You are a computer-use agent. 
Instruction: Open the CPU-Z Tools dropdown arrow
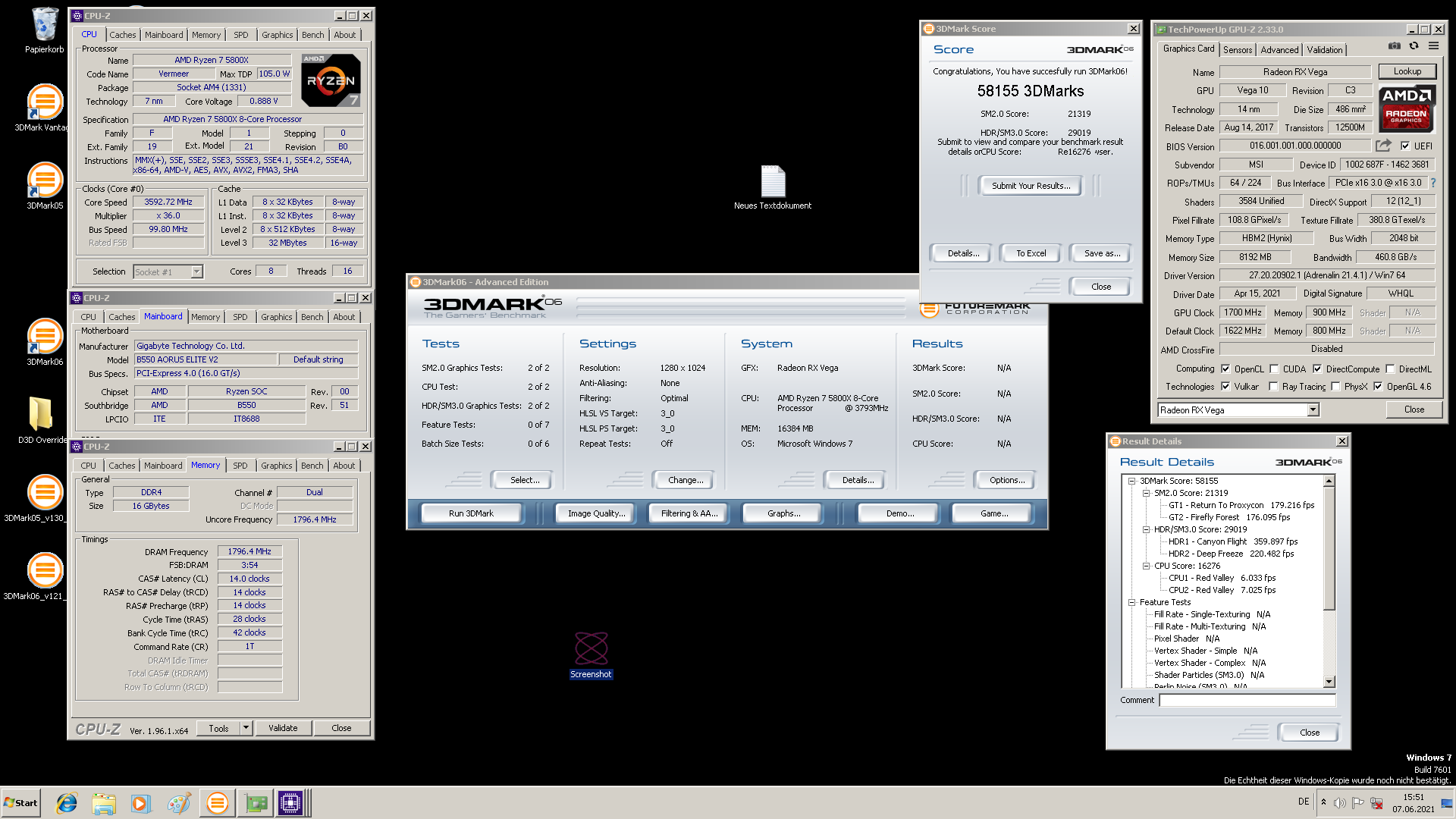(246, 728)
